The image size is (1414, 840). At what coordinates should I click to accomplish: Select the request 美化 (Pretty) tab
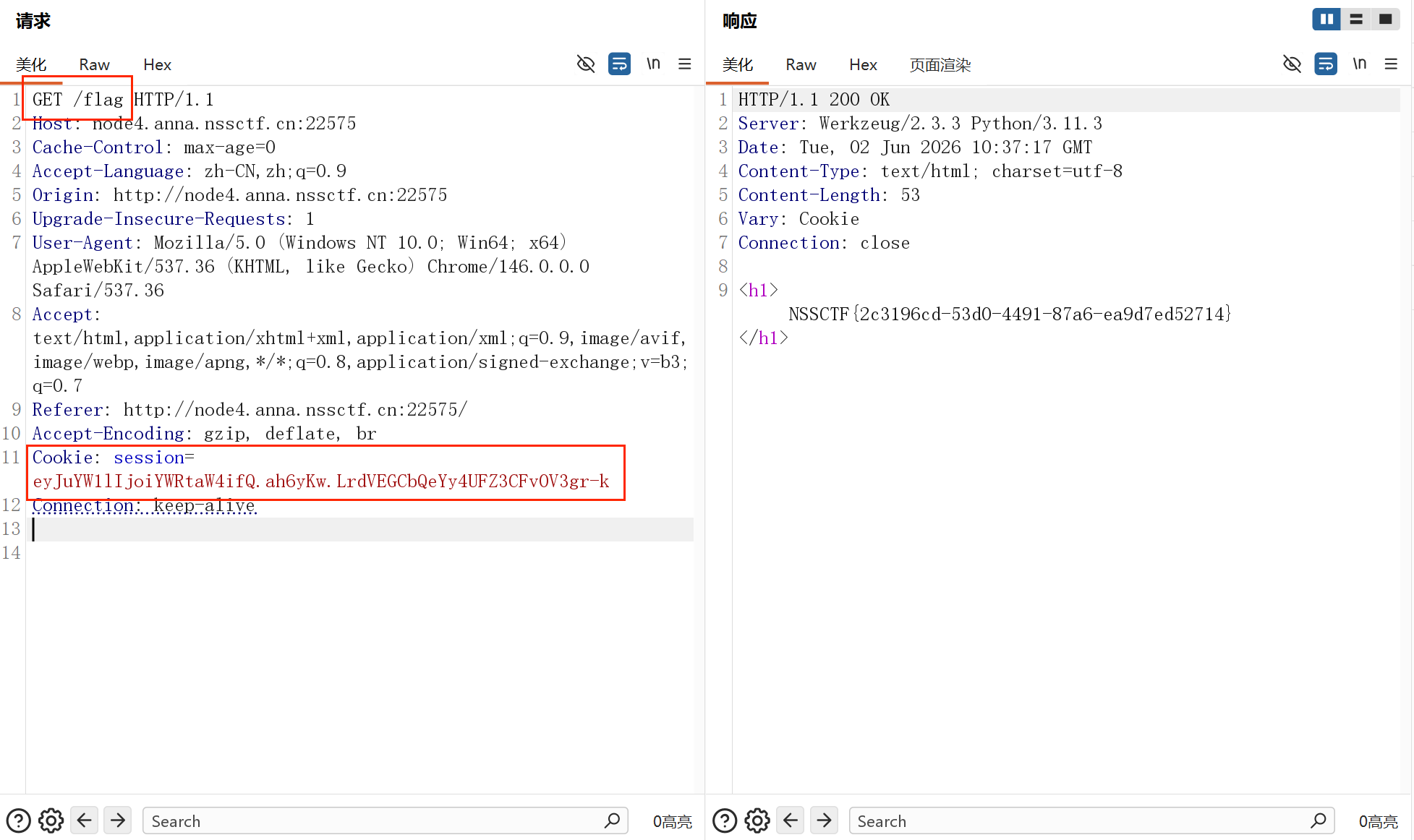pyautogui.click(x=31, y=65)
